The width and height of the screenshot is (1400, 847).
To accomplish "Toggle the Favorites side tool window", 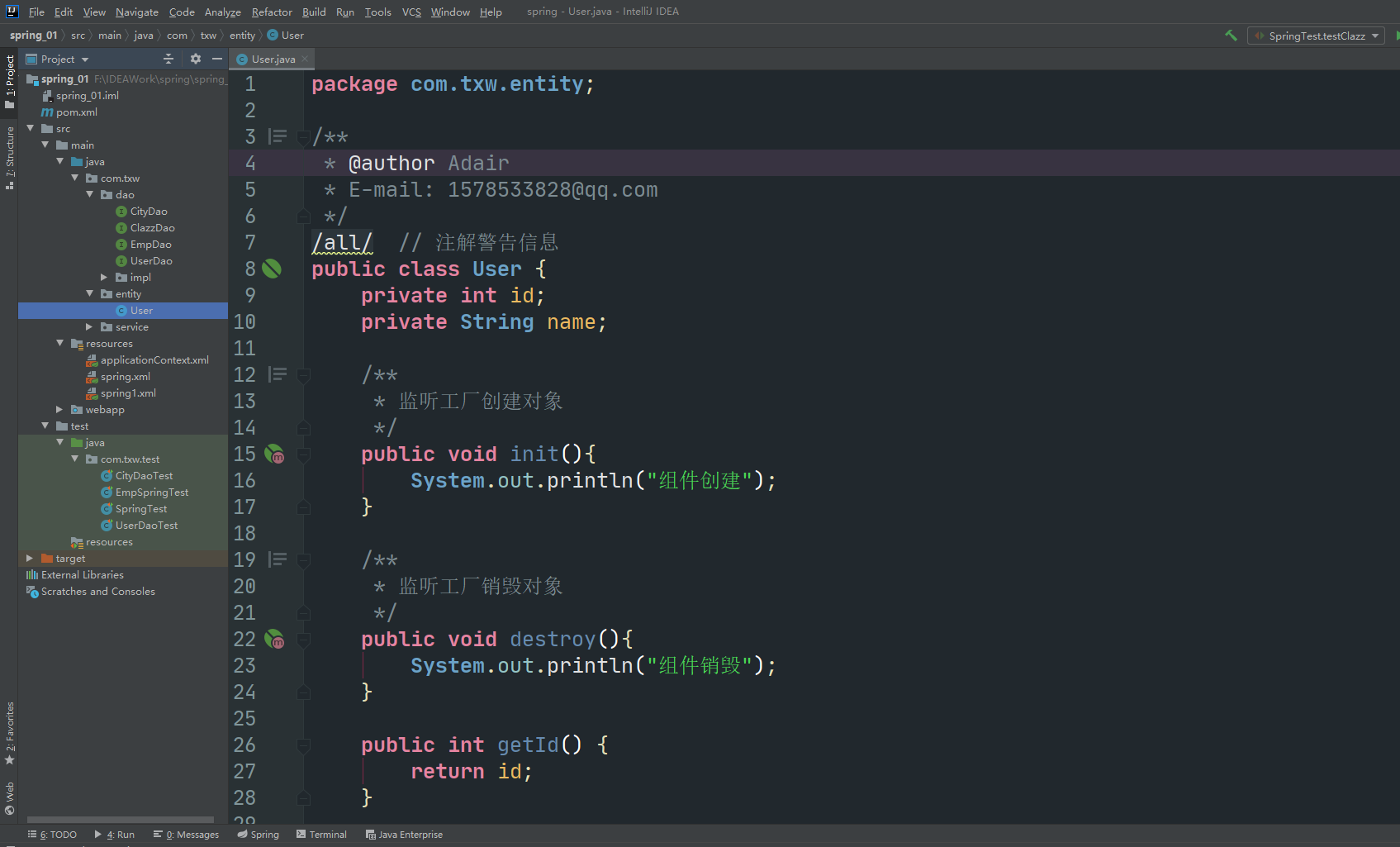I will click(x=9, y=734).
